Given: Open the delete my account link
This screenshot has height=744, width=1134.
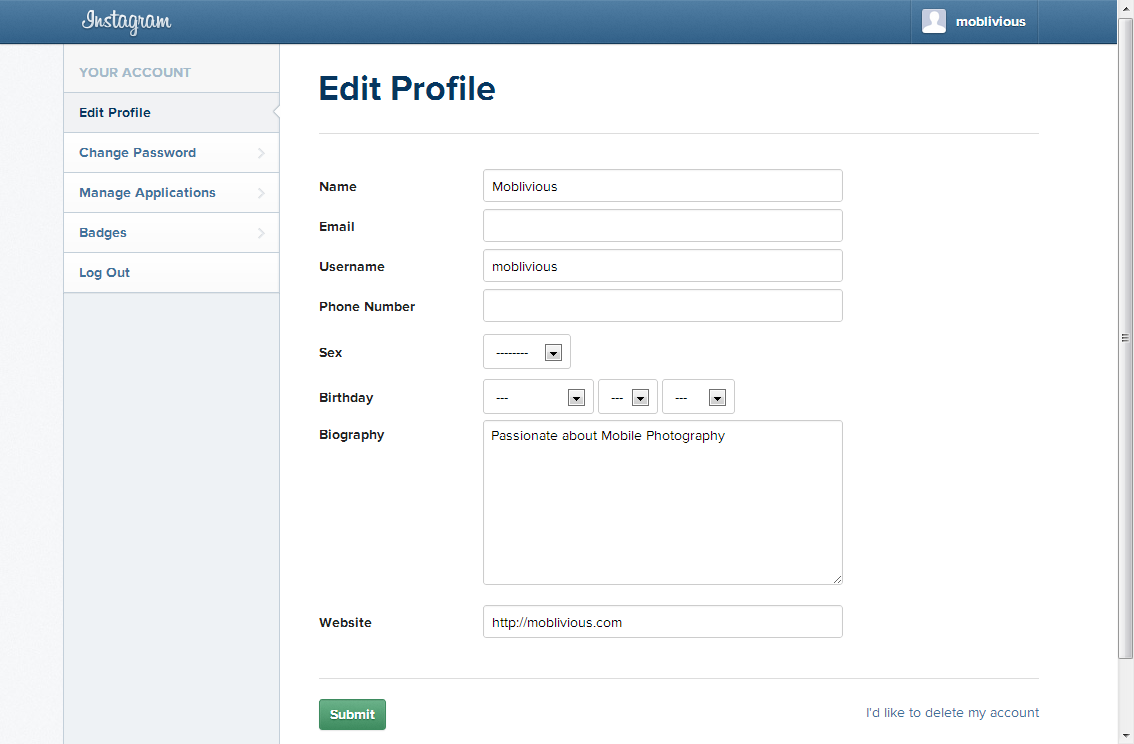Looking at the screenshot, I should [x=952, y=712].
